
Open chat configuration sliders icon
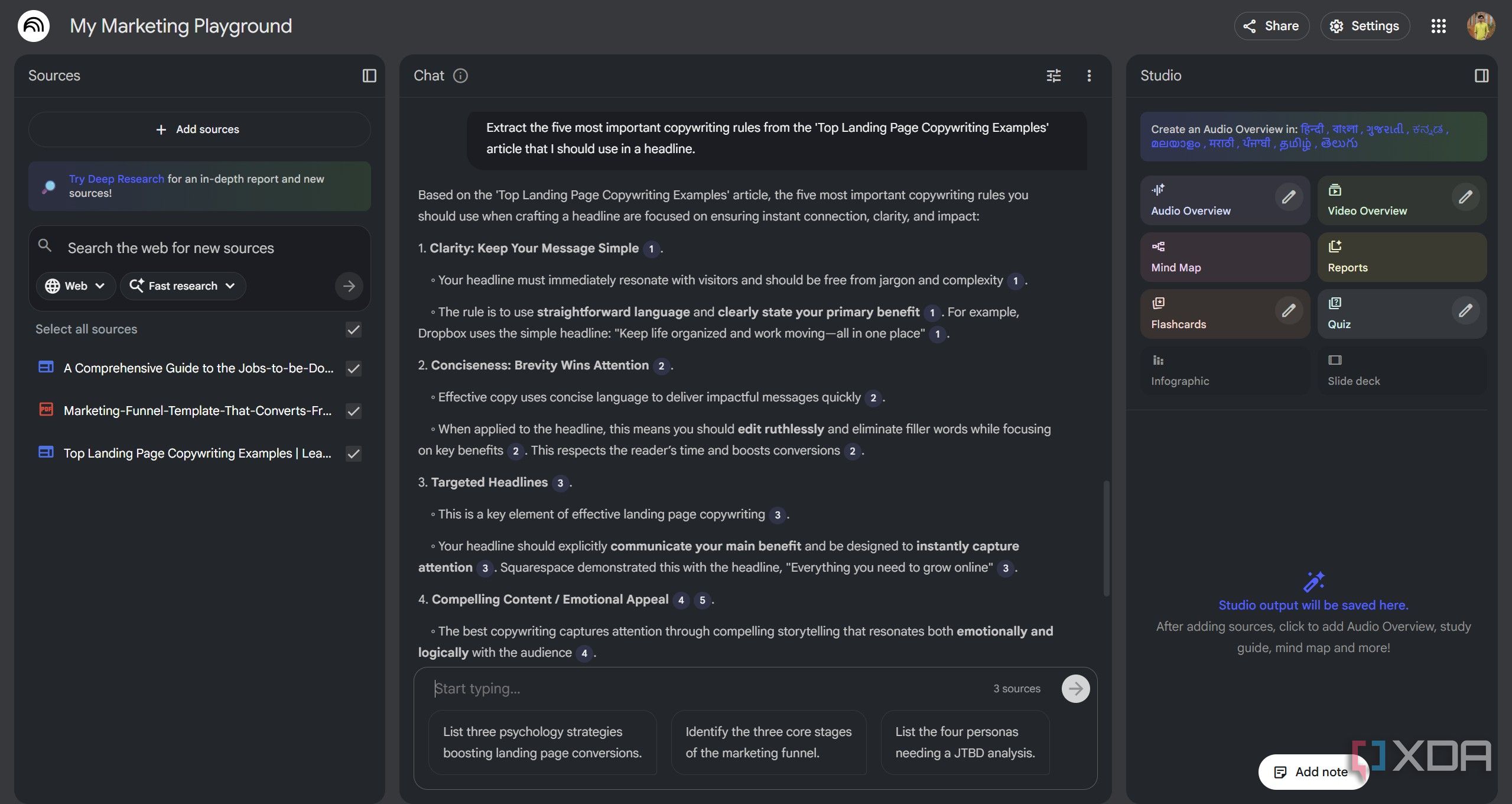[1053, 76]
